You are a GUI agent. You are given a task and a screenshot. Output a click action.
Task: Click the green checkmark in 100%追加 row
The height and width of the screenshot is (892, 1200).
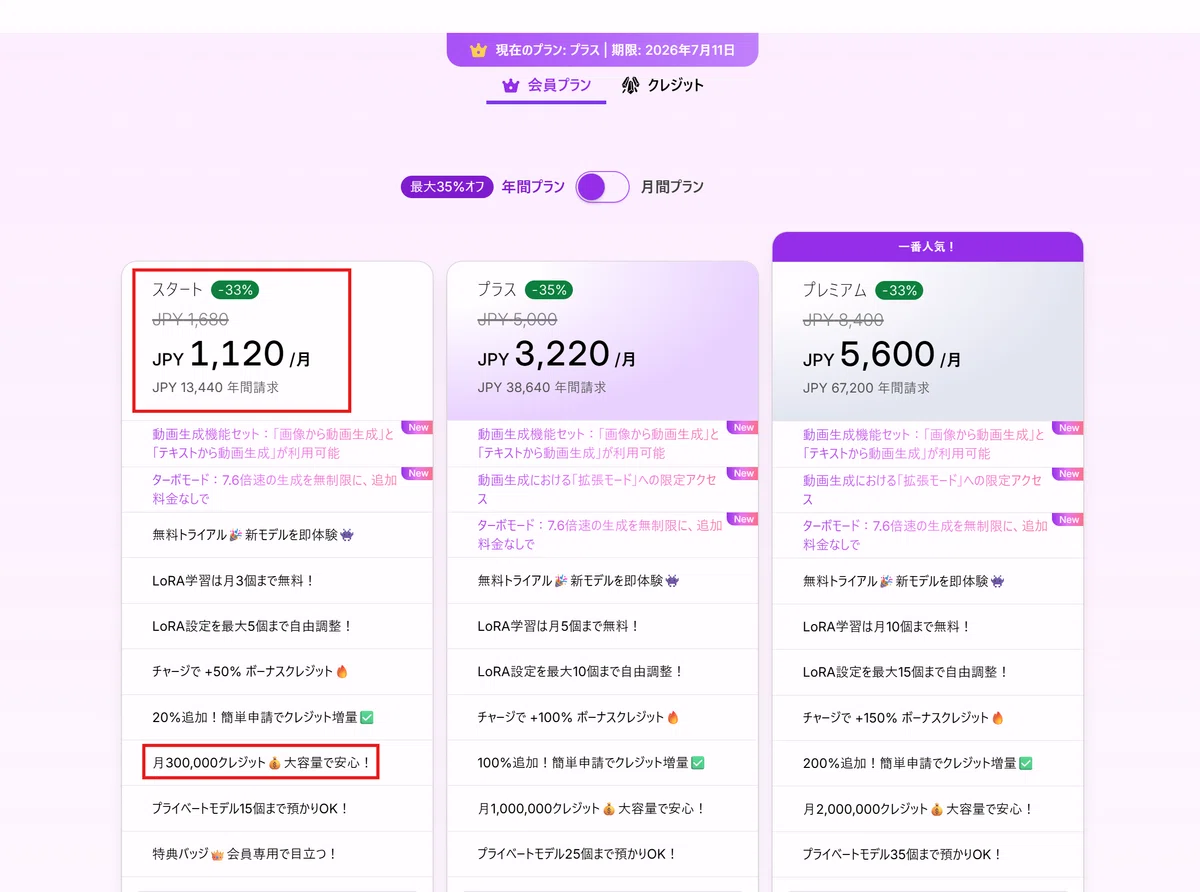coord(697,763)
